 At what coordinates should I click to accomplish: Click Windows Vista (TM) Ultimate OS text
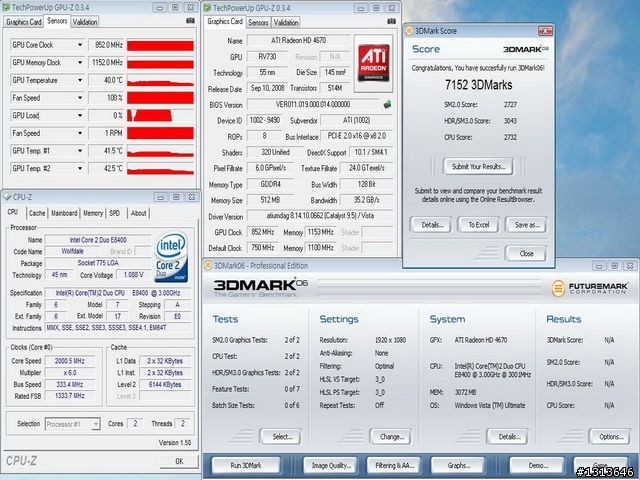pyautogui.click(x=490, y=405)
